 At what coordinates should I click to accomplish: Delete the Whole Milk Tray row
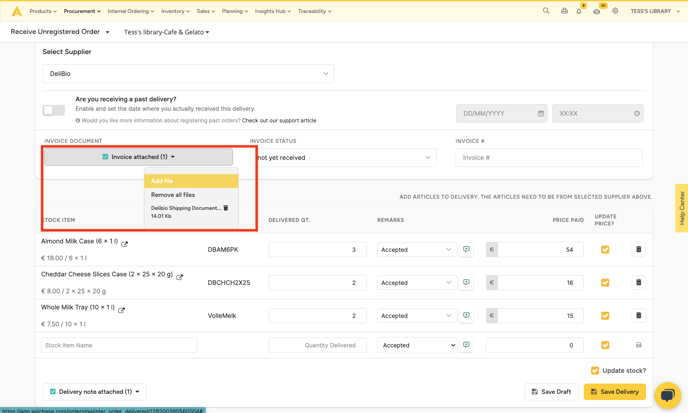[x=638, y=315]
